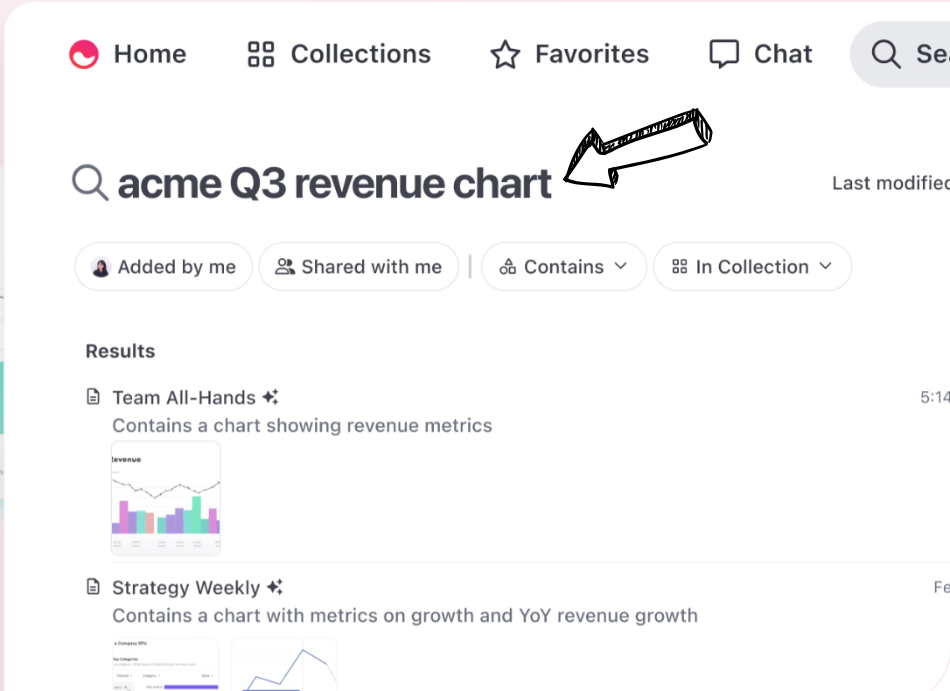Expand the Contains filter dropdown
The height and width of the screenshot is (691, 950).
pos(564,267)
